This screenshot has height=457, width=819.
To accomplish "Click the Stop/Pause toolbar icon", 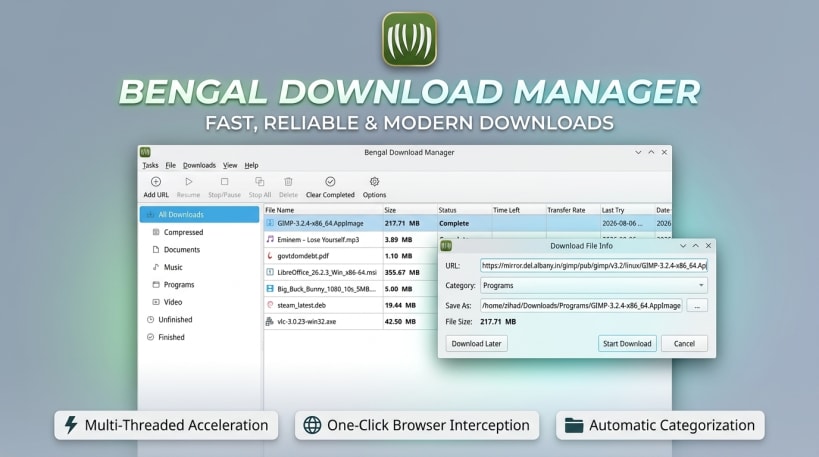I will [x=225, y=182].
